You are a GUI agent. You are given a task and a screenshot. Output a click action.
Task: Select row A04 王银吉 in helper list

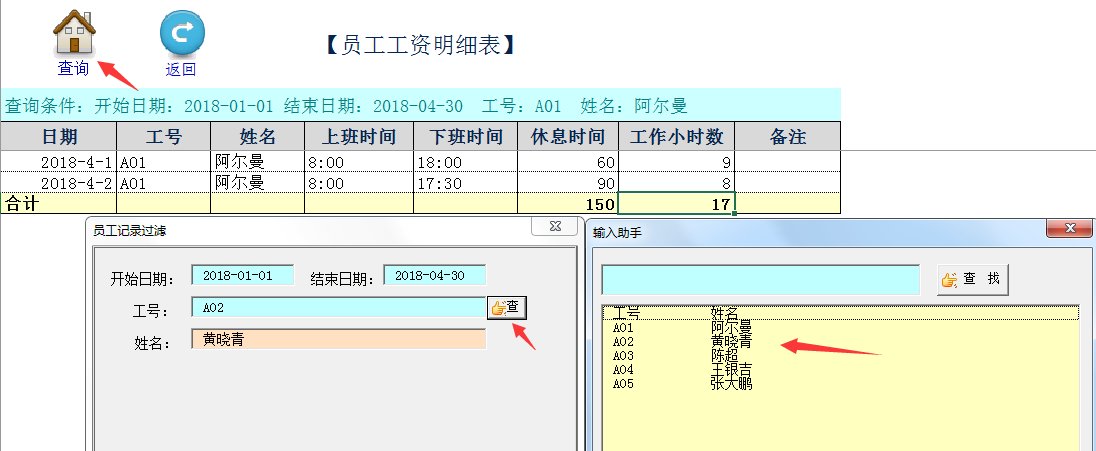(x=840, y=369)
